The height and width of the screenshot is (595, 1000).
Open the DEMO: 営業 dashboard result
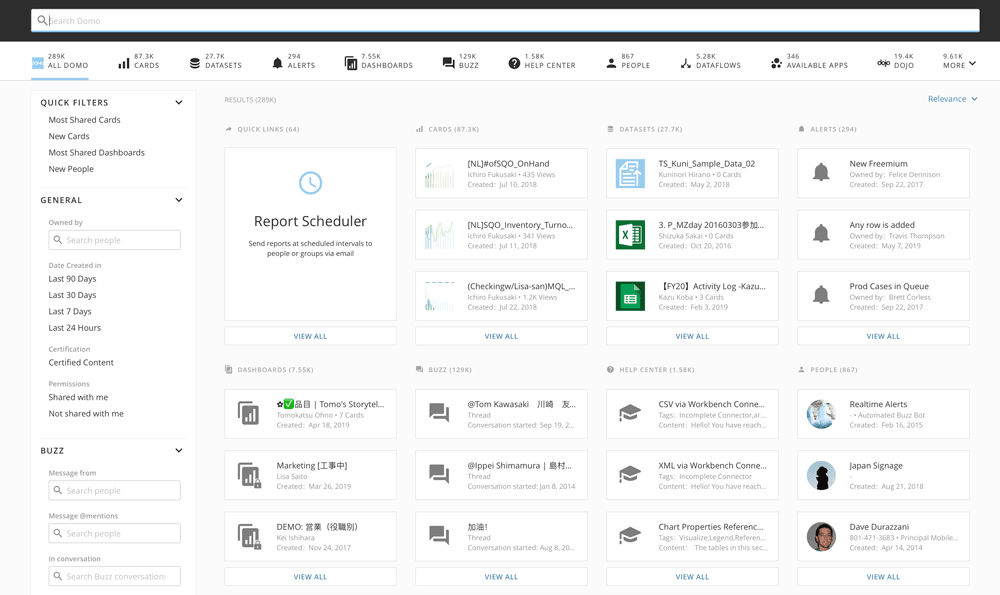311,536
